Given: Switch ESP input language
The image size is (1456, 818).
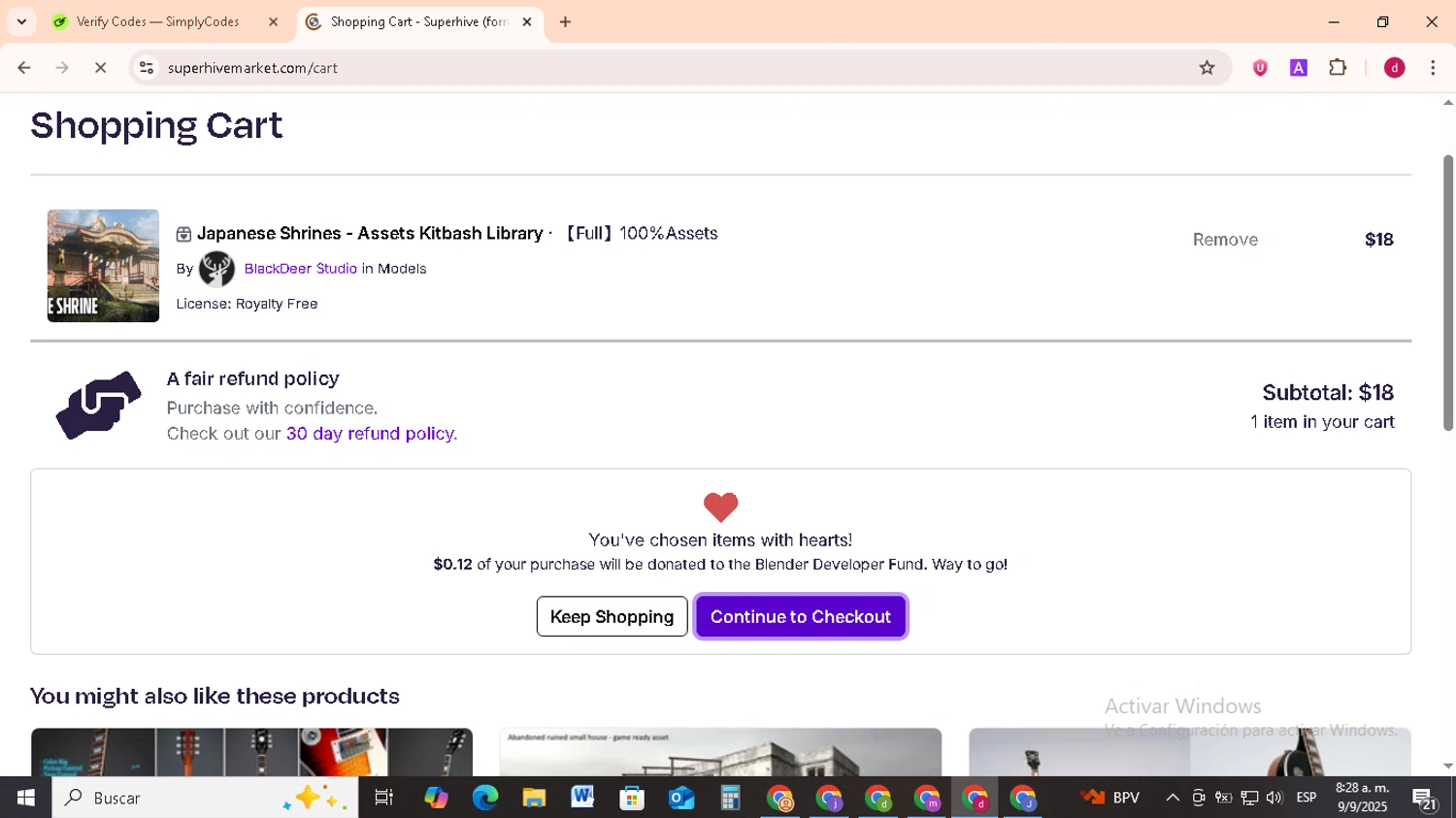Looking at the screenshot, I should (1307, 798).
